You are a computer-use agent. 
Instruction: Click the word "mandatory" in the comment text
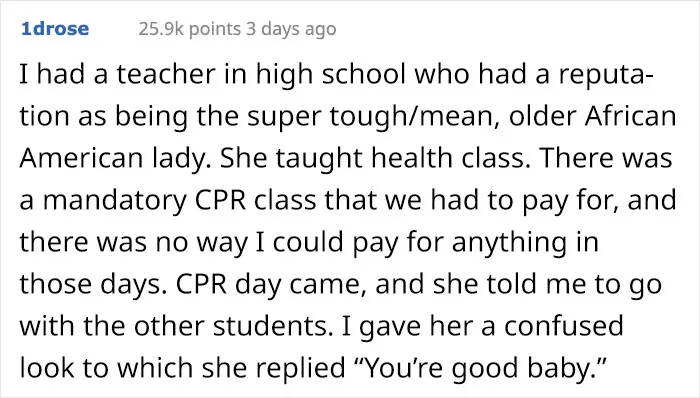point(115,201)
